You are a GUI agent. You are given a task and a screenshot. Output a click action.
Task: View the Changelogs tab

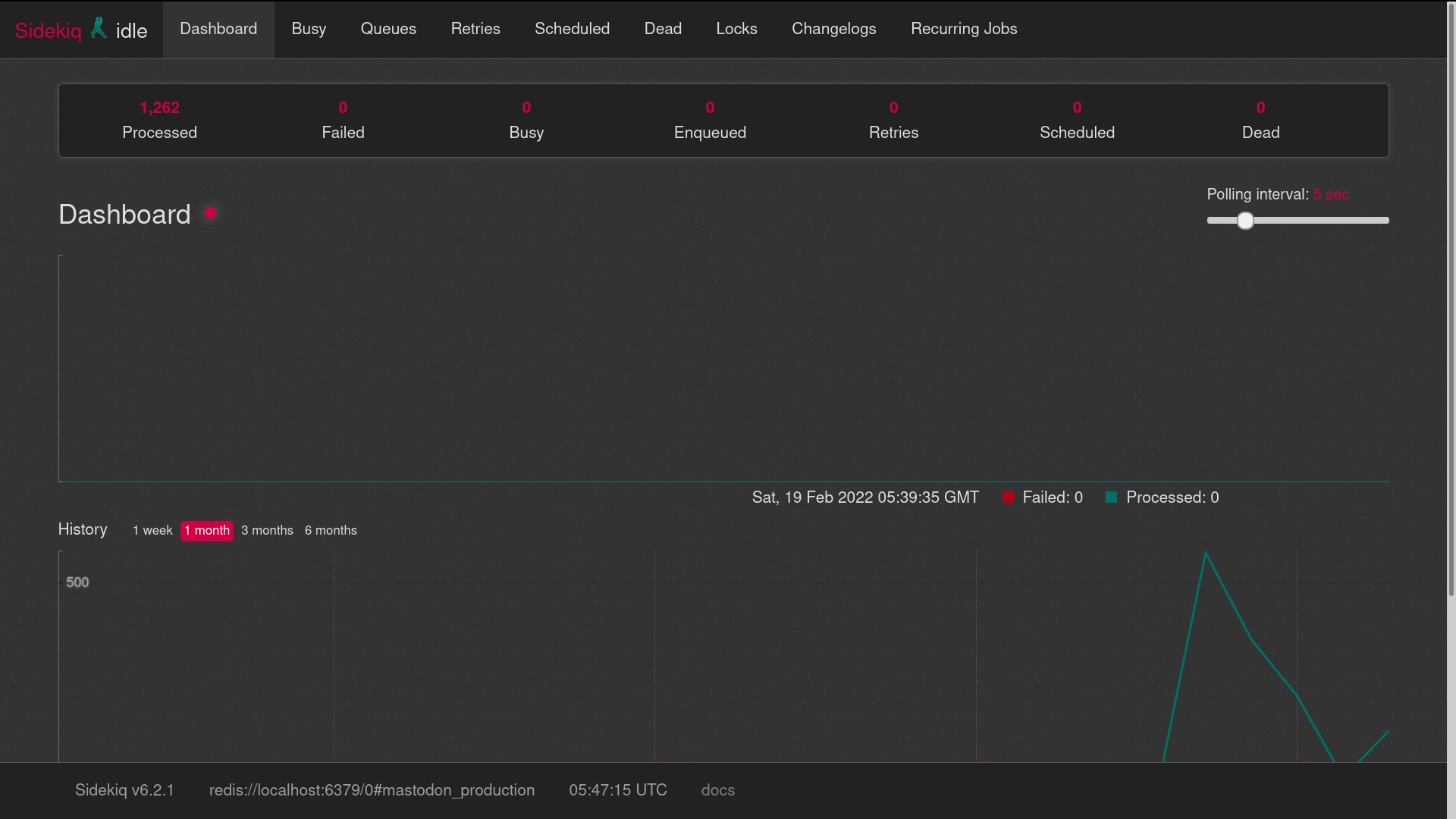[833, 29]
